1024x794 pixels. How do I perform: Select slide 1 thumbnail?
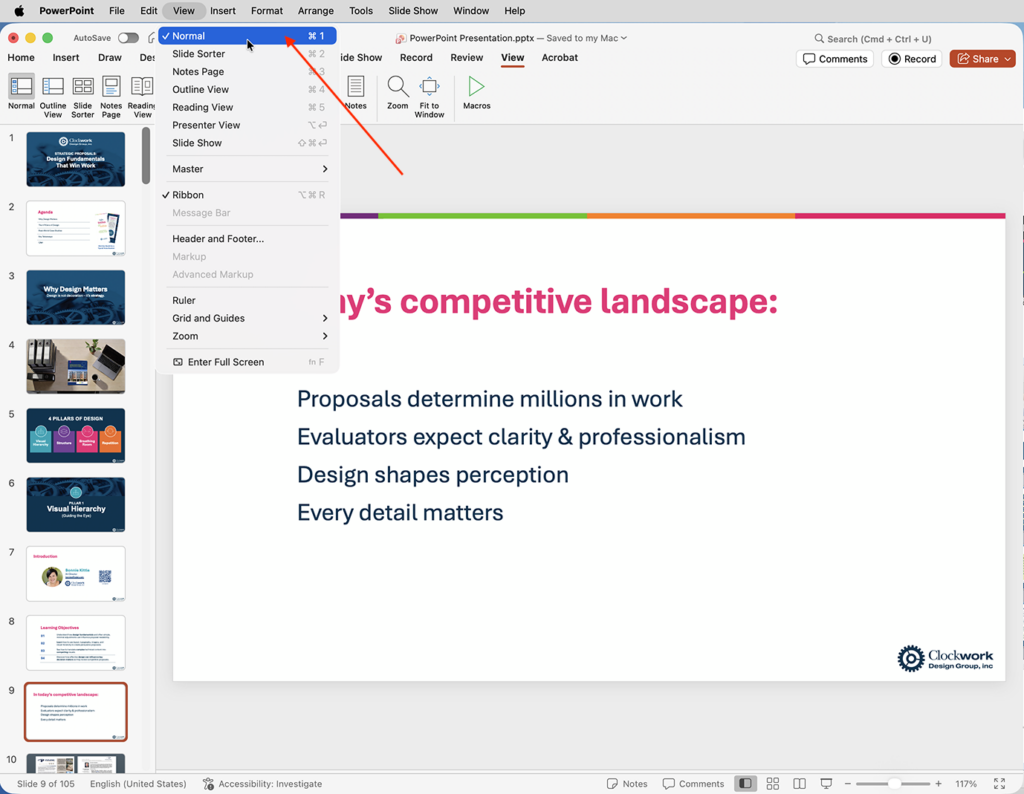(x=76, y=159)
